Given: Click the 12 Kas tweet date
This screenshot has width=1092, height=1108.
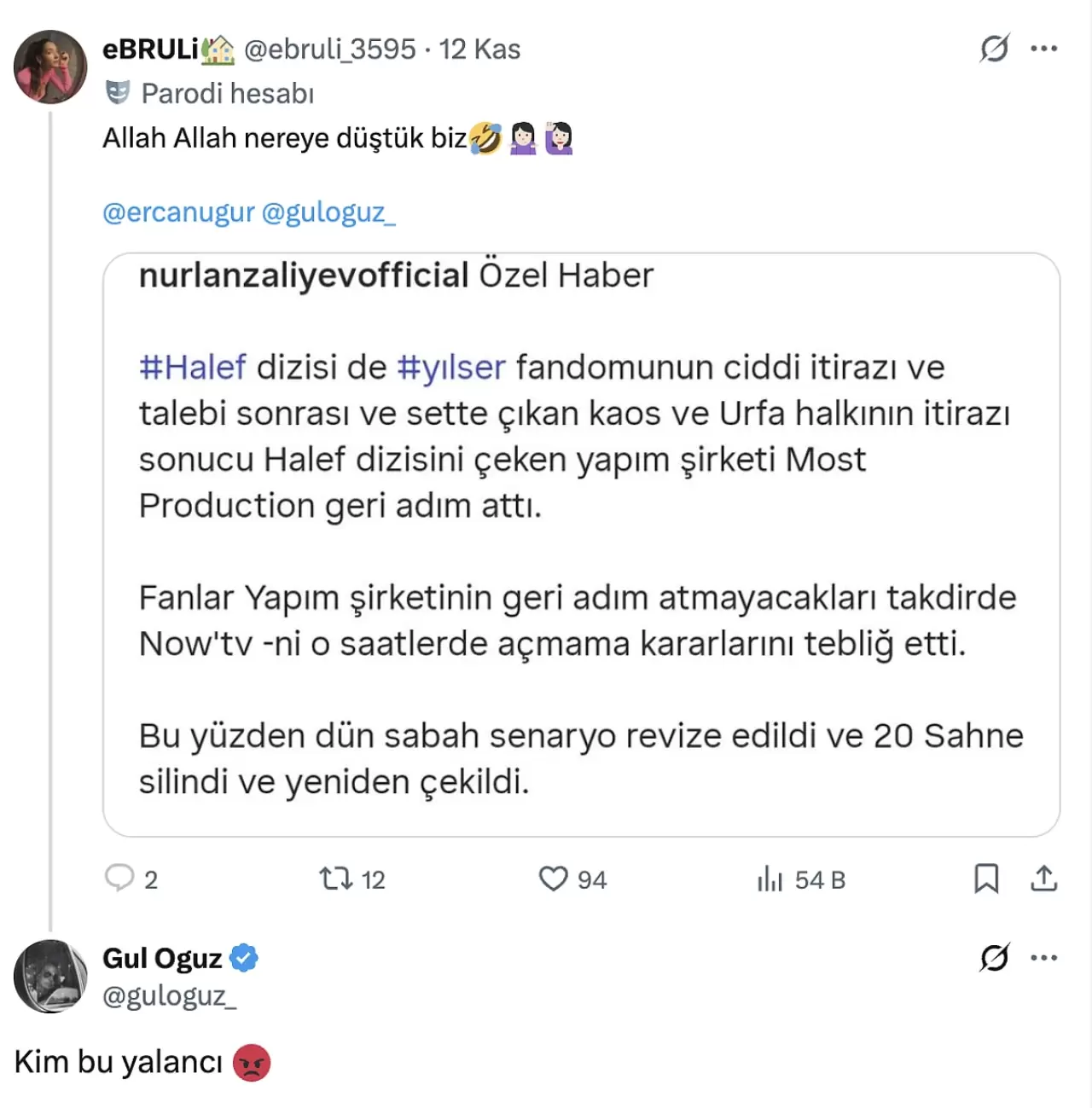Looking at the screenshot, I should 479,49.
